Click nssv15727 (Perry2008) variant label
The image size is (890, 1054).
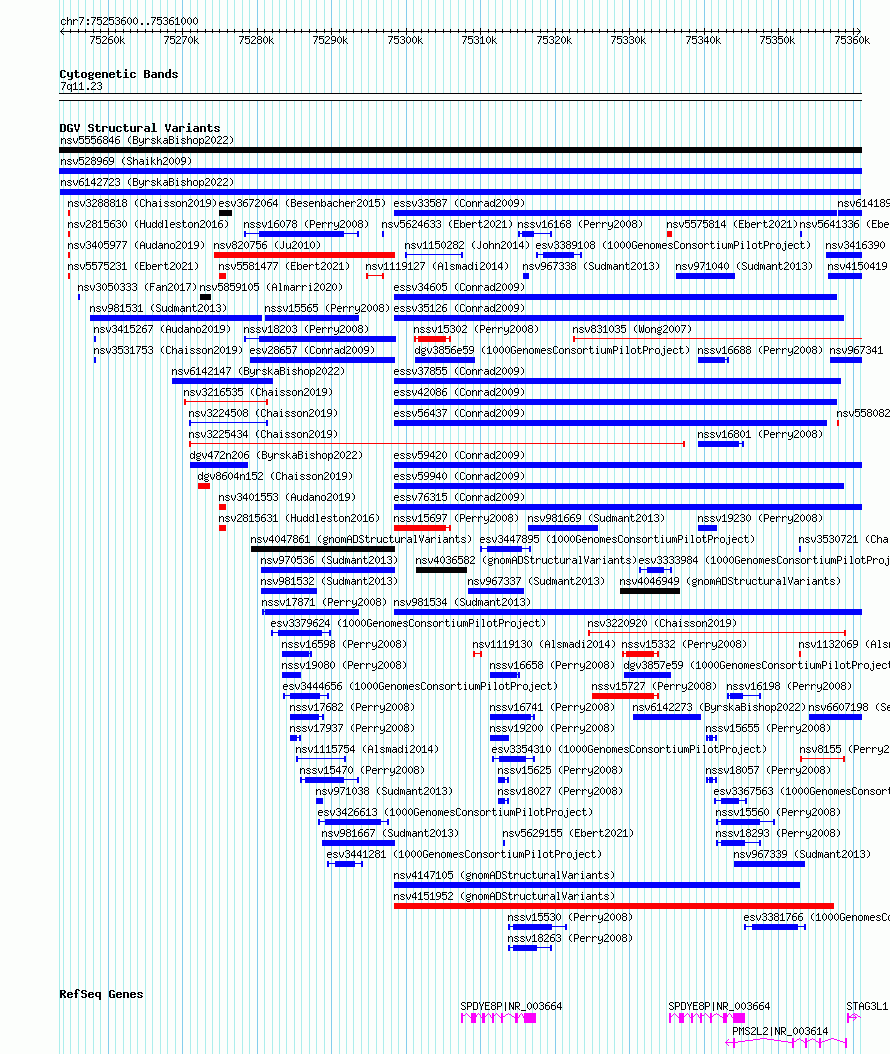point(655,686)
